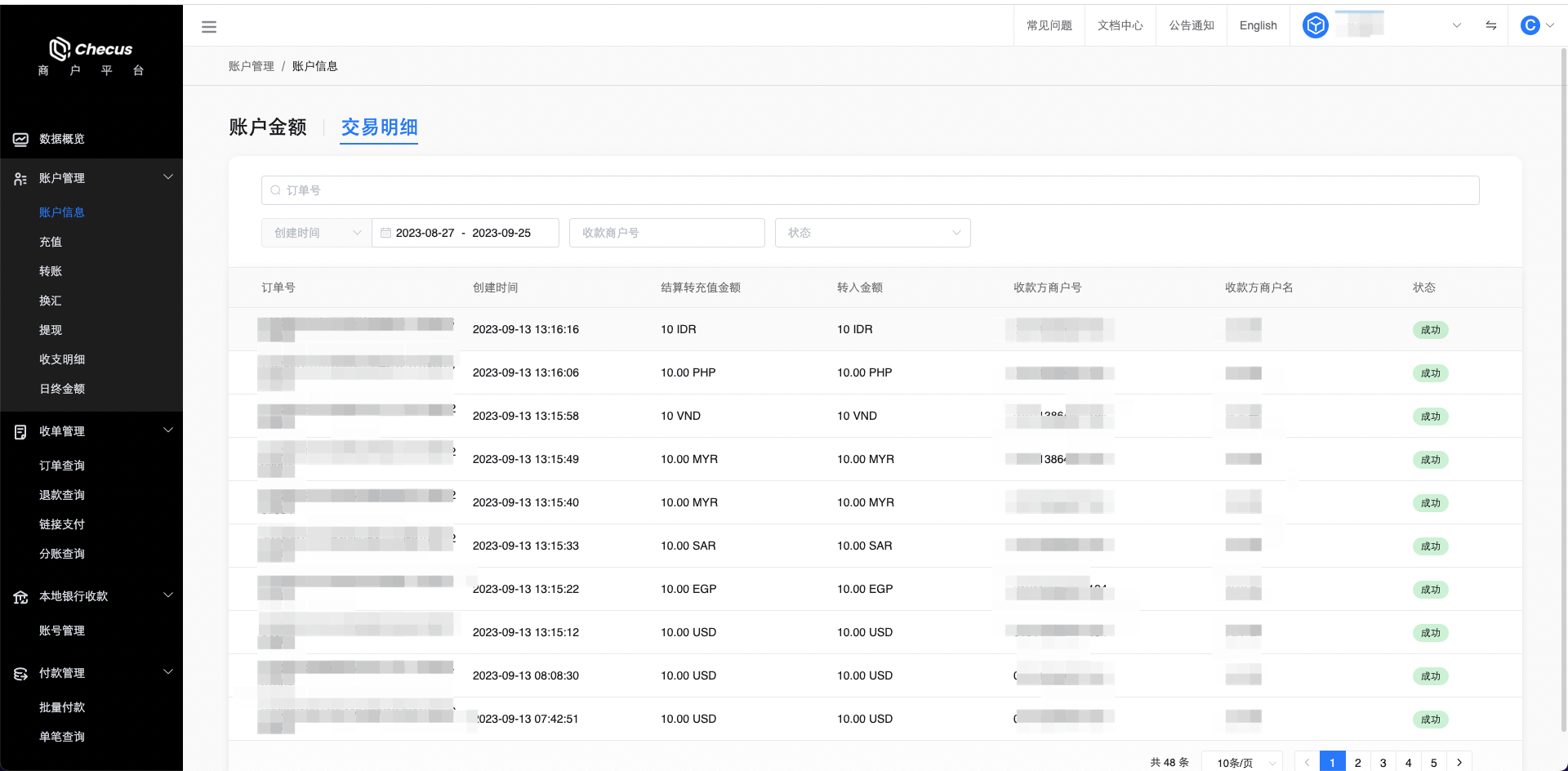Click the 常见问题 header link
The height and width of the screenshot is (771, 1568).
coord(1049,25)
